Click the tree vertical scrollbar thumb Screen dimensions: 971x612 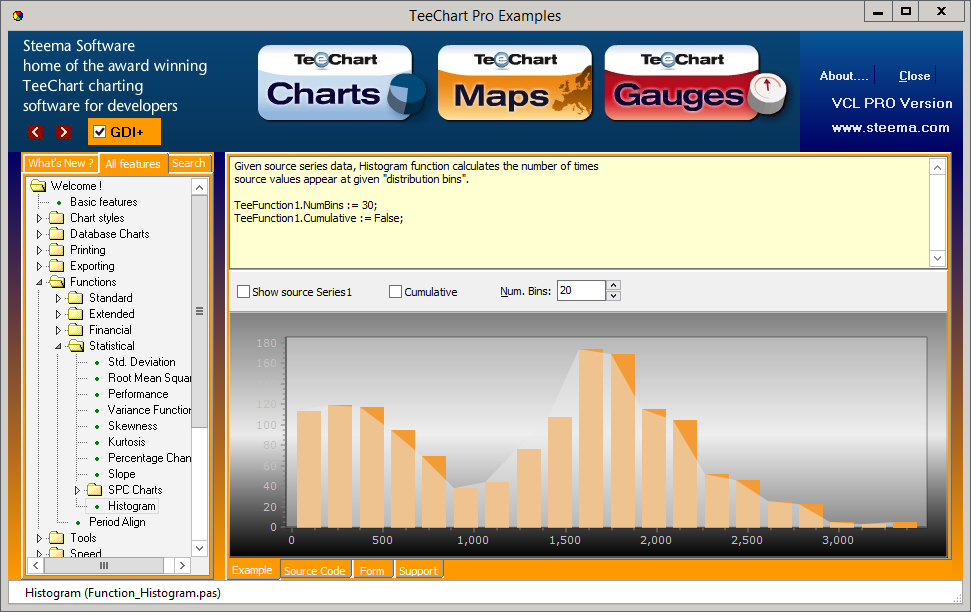(x=199, y=312)
